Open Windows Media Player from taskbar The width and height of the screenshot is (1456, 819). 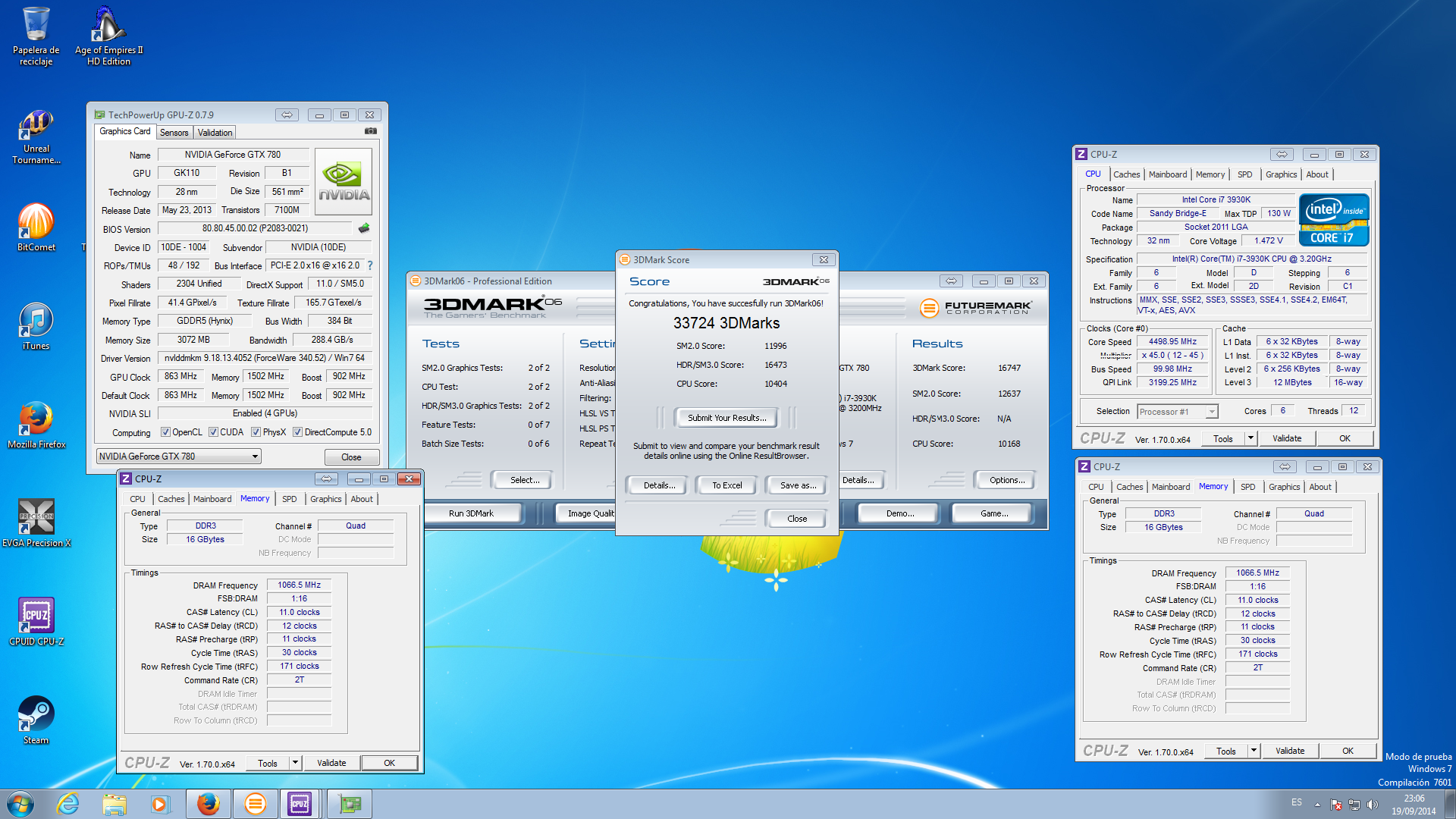tap(160, 804)
